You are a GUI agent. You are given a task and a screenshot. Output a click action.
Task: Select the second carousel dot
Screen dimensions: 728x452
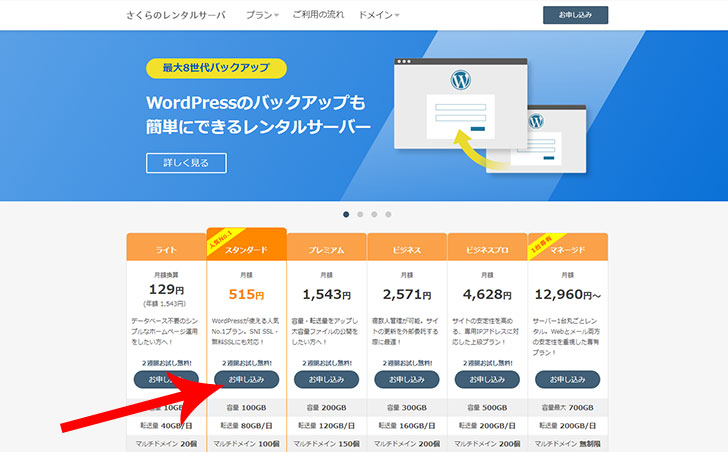pyautogui.click(x=360, y=214)
